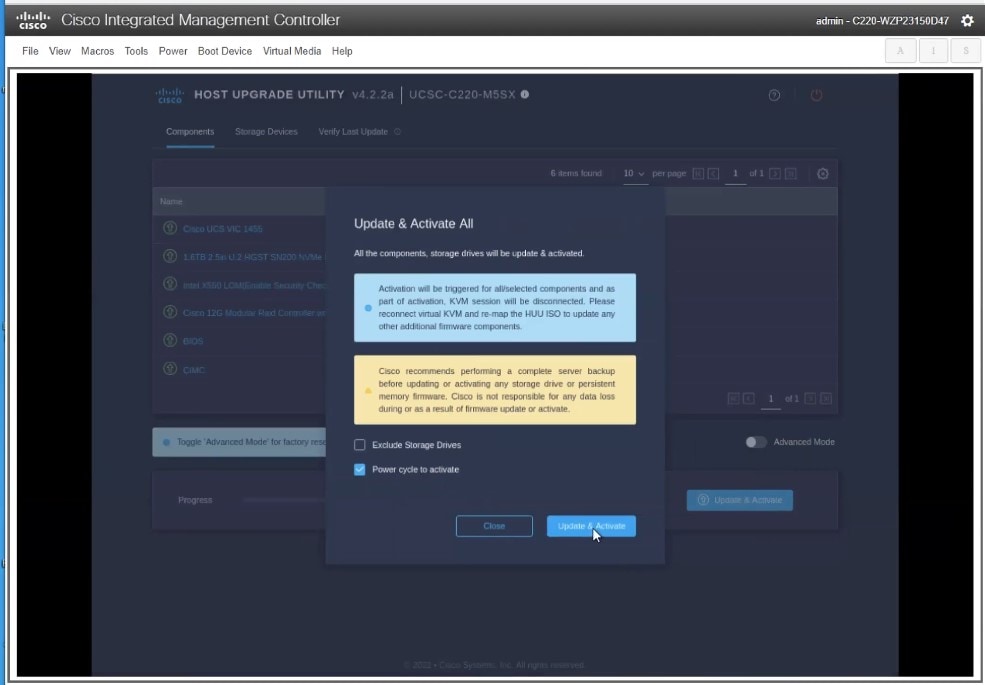
Task: Click the A keyboard indicator button
Action: pos(900,51)
